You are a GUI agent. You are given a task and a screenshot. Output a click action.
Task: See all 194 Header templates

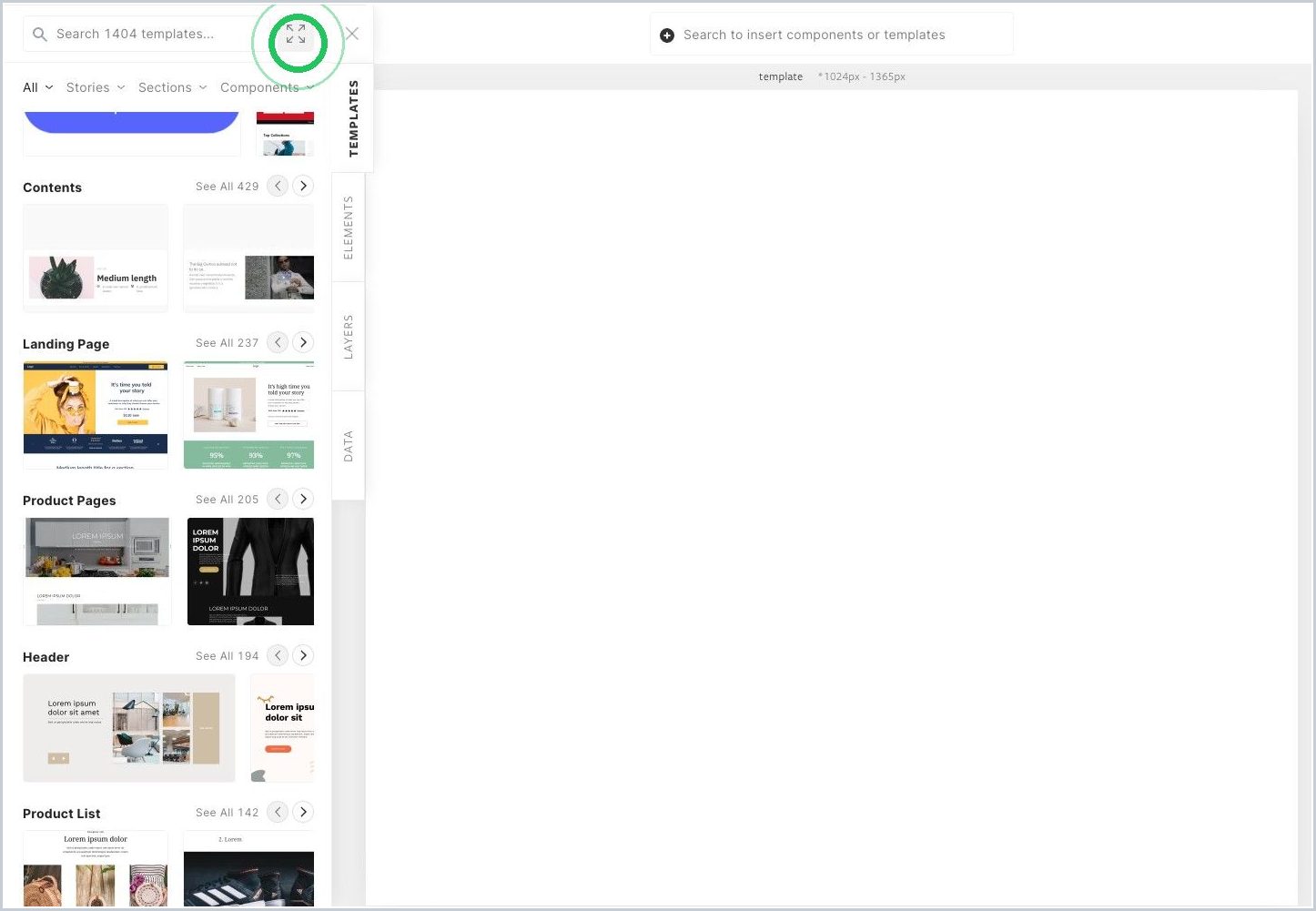click(x=228, y=656)
